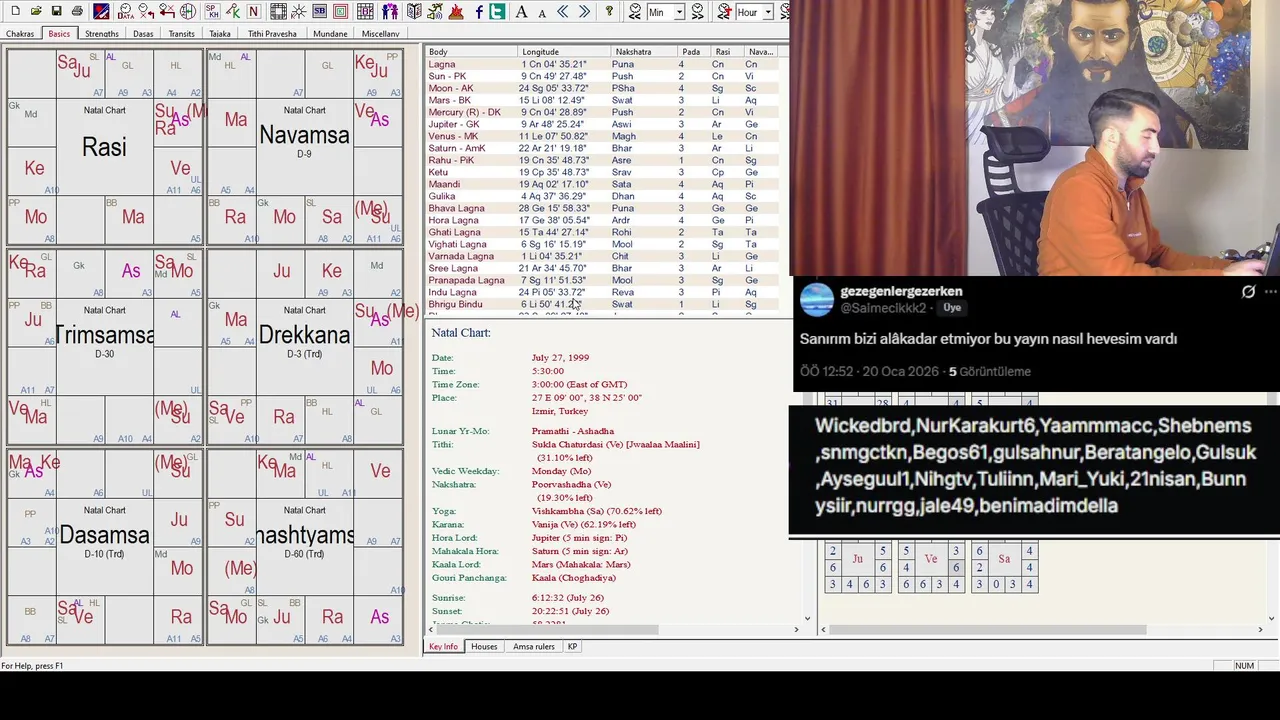
Task: Open the KP bottom tab
Action: [x=573, y=647]
